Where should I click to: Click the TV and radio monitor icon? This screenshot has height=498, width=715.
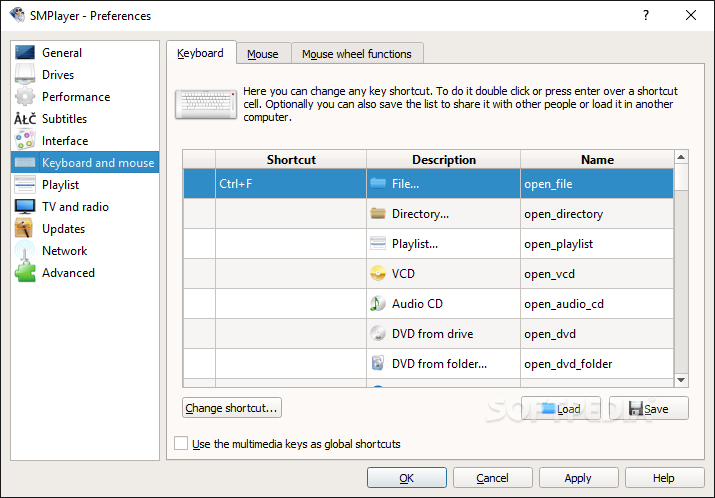point(25,207)
